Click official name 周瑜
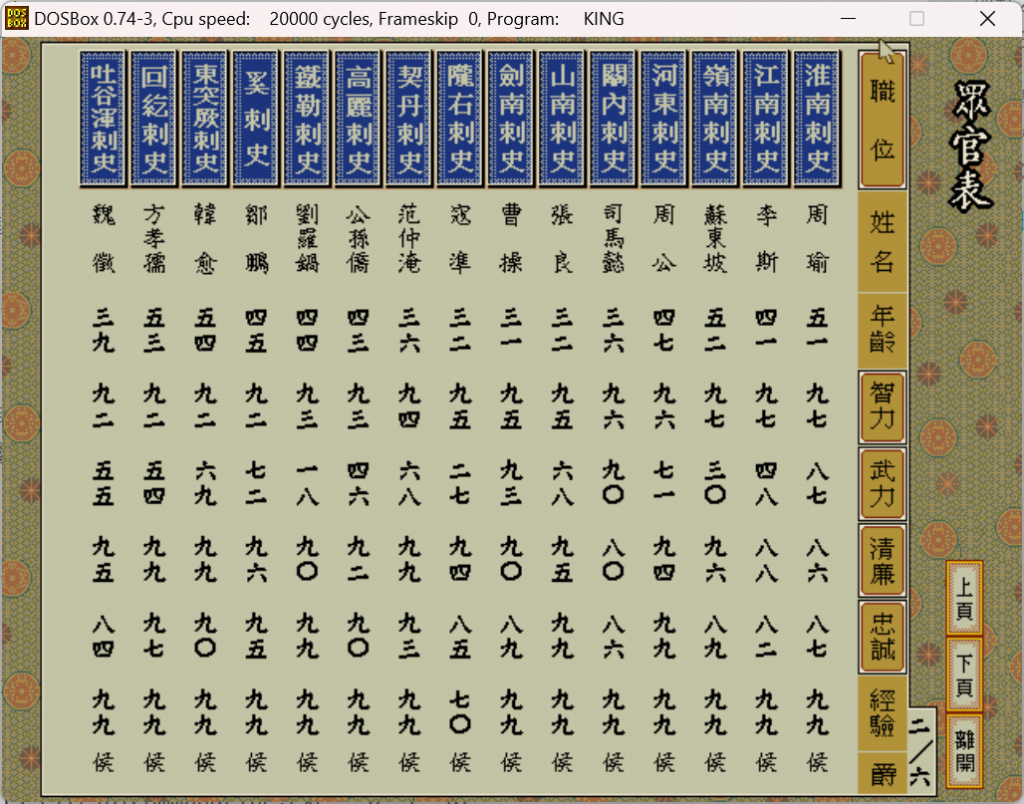 coord(817,238)
